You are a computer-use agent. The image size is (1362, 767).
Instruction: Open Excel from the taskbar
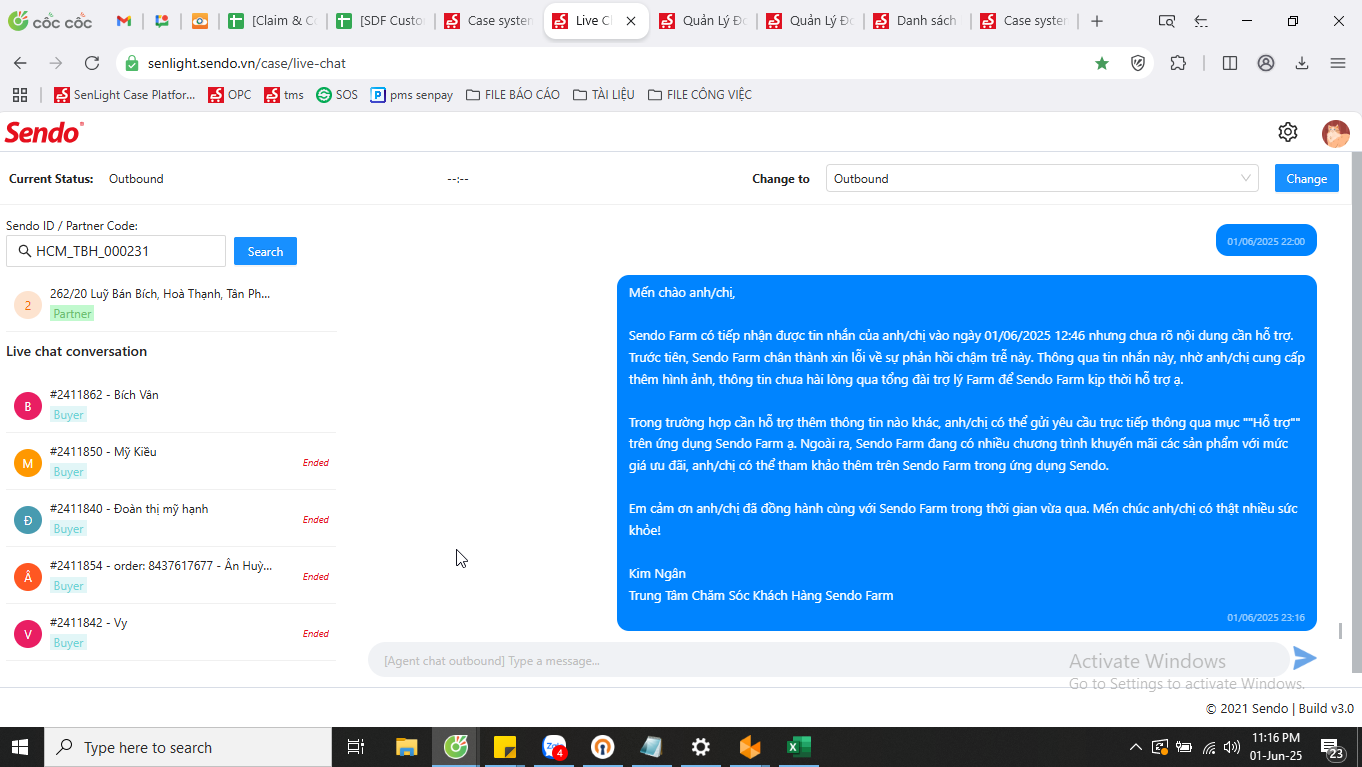799,747
